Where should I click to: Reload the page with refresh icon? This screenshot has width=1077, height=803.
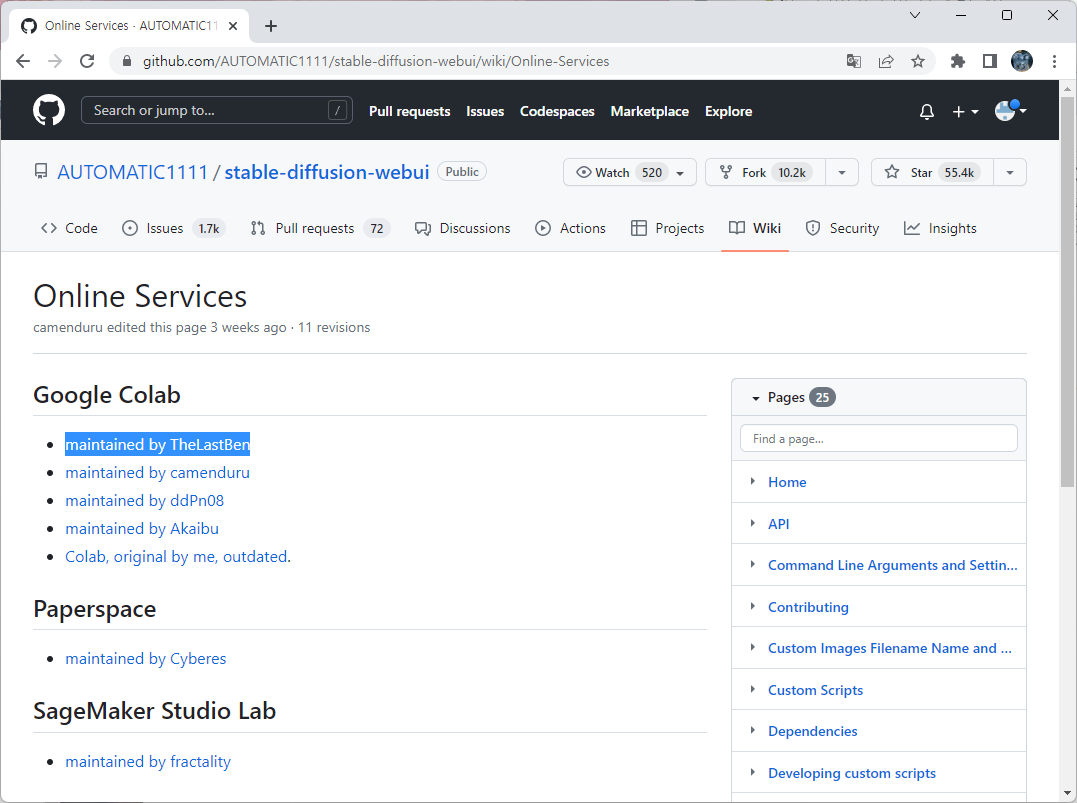[x=87, y=61]
